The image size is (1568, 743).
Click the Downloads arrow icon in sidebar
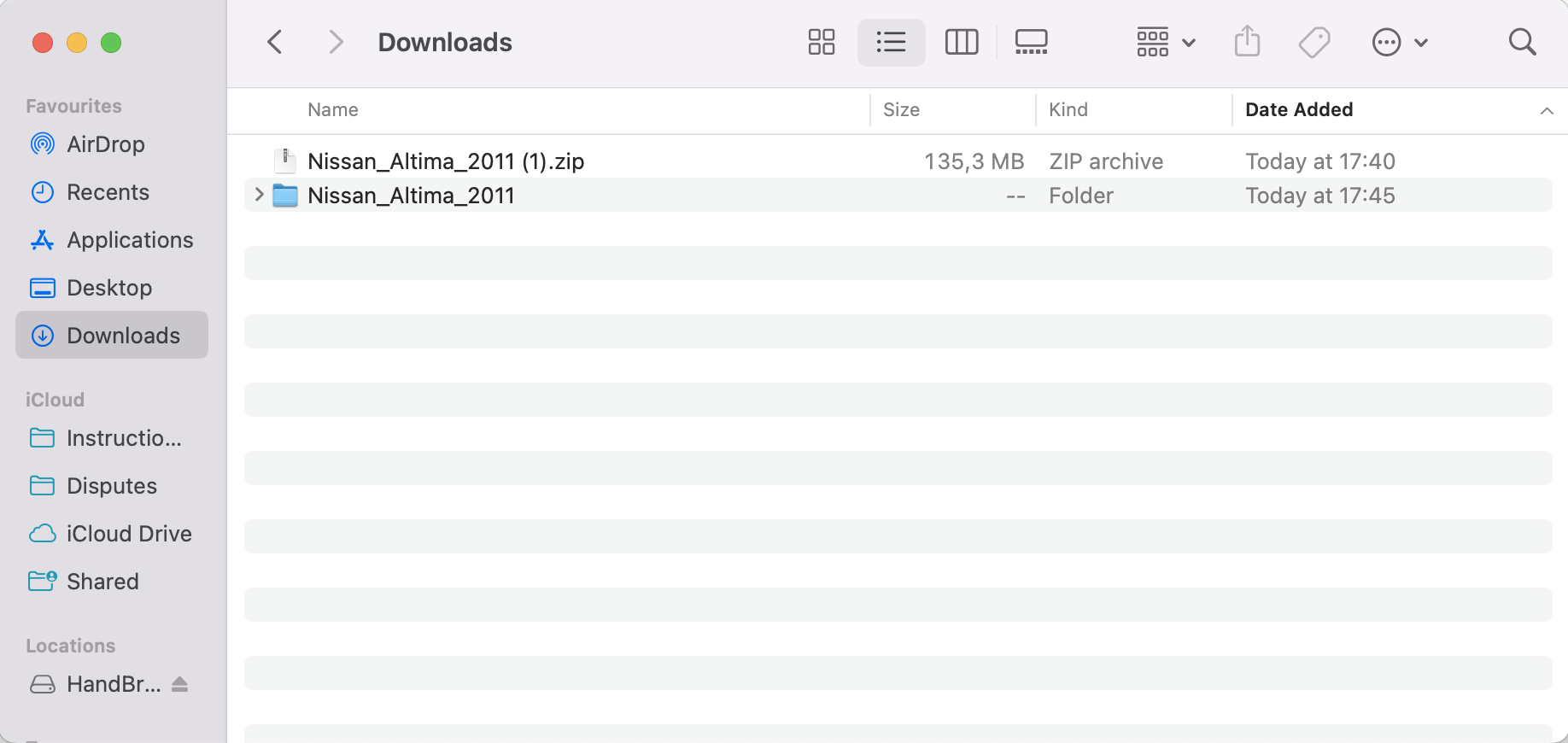[43, 336]
